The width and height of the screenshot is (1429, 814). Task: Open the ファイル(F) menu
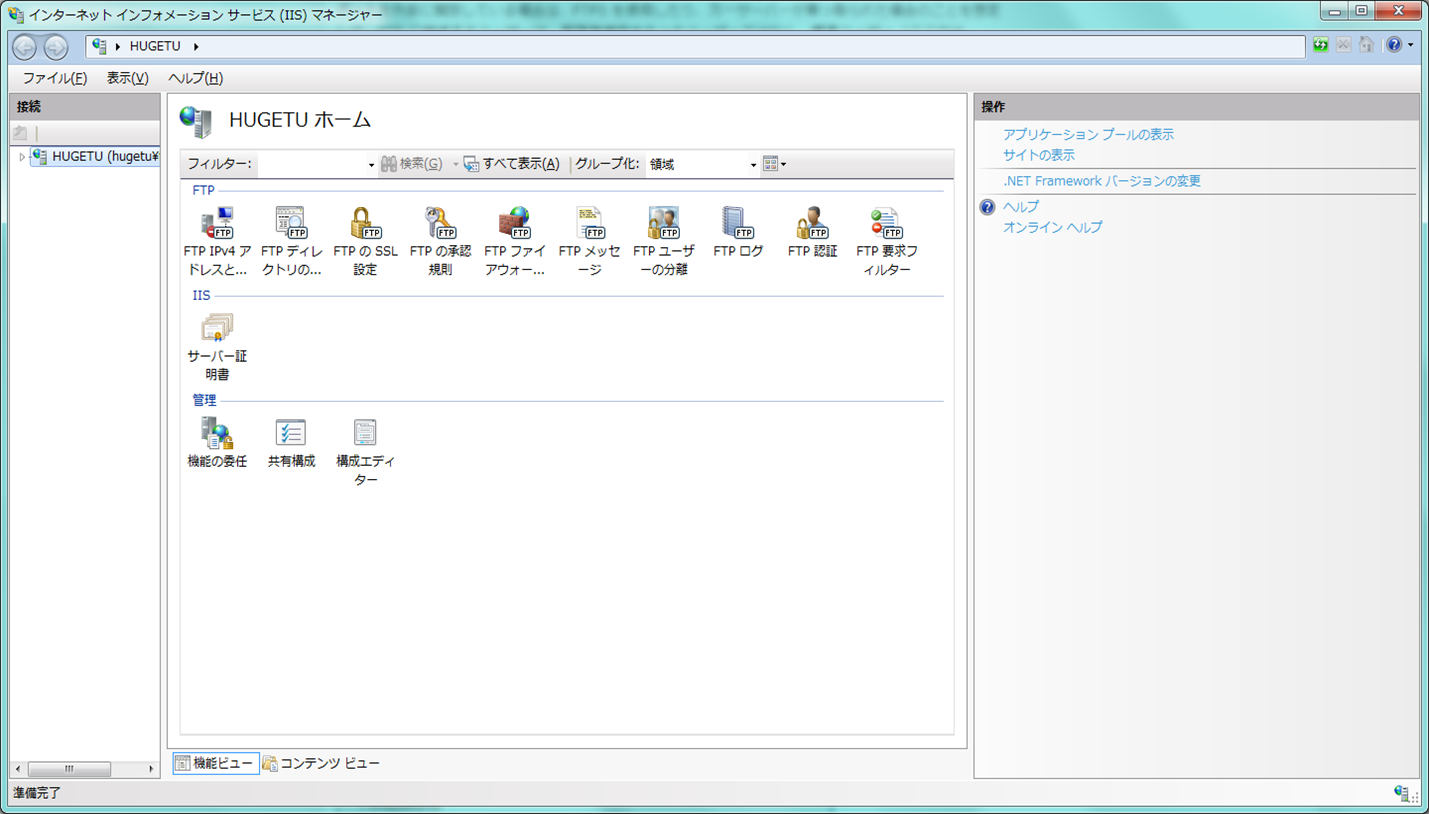(x=55, y=78)
